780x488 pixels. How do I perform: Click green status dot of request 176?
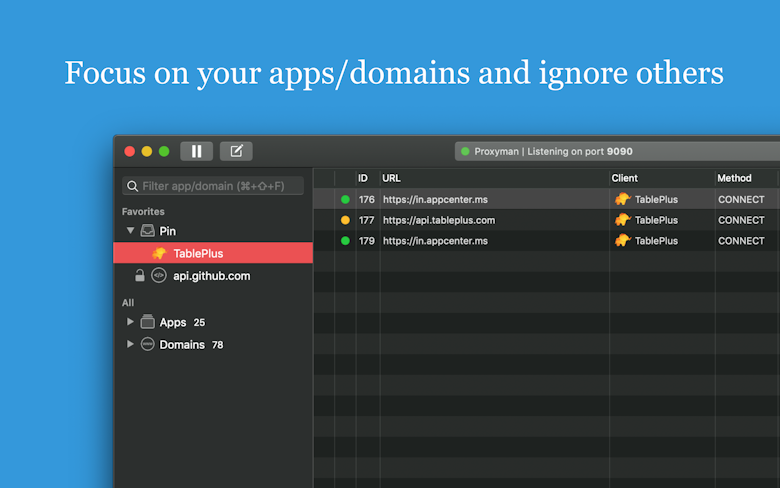(345, 199)
